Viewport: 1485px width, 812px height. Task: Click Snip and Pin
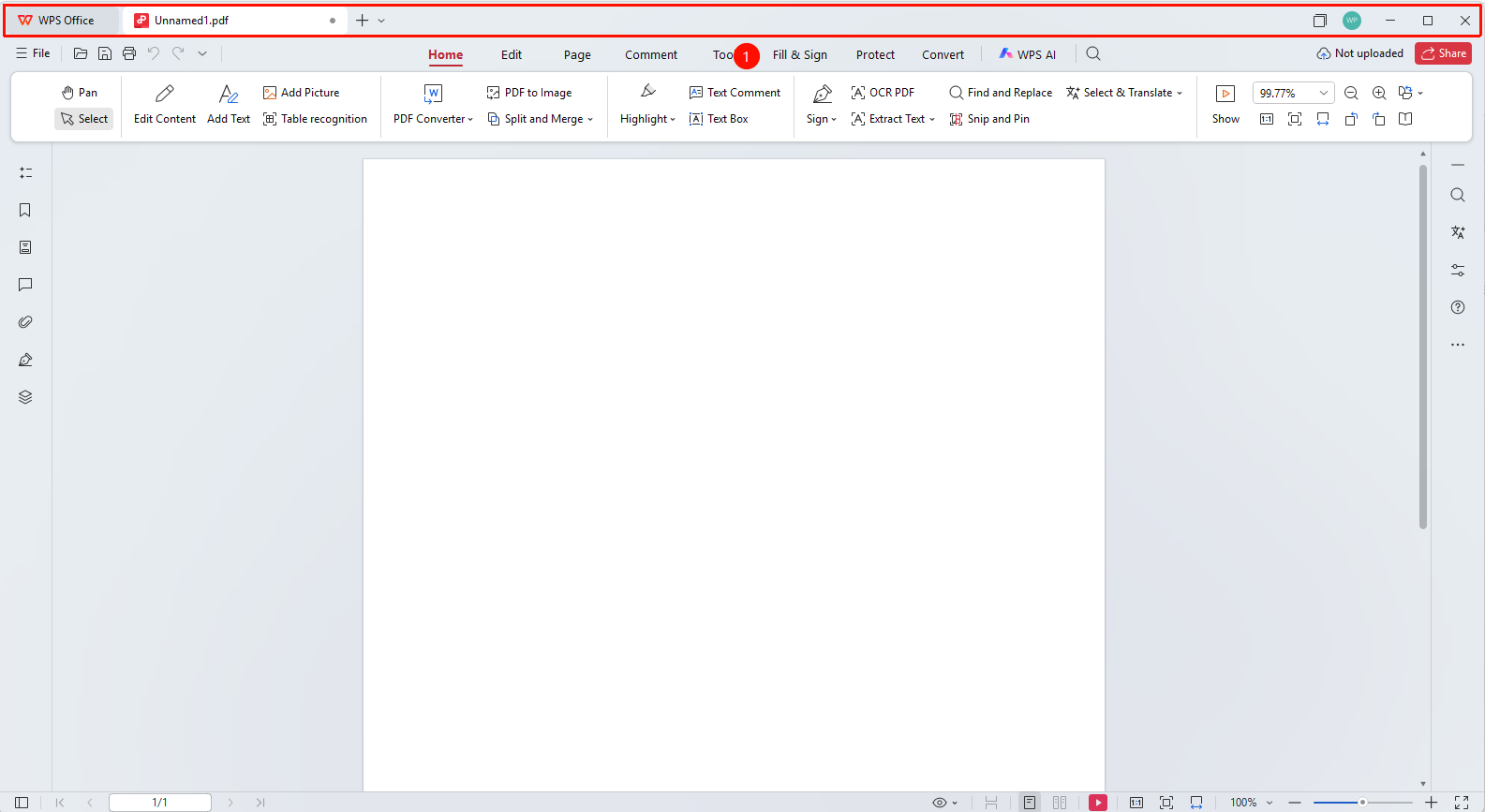pyautogui.click(x=989, y=119)
